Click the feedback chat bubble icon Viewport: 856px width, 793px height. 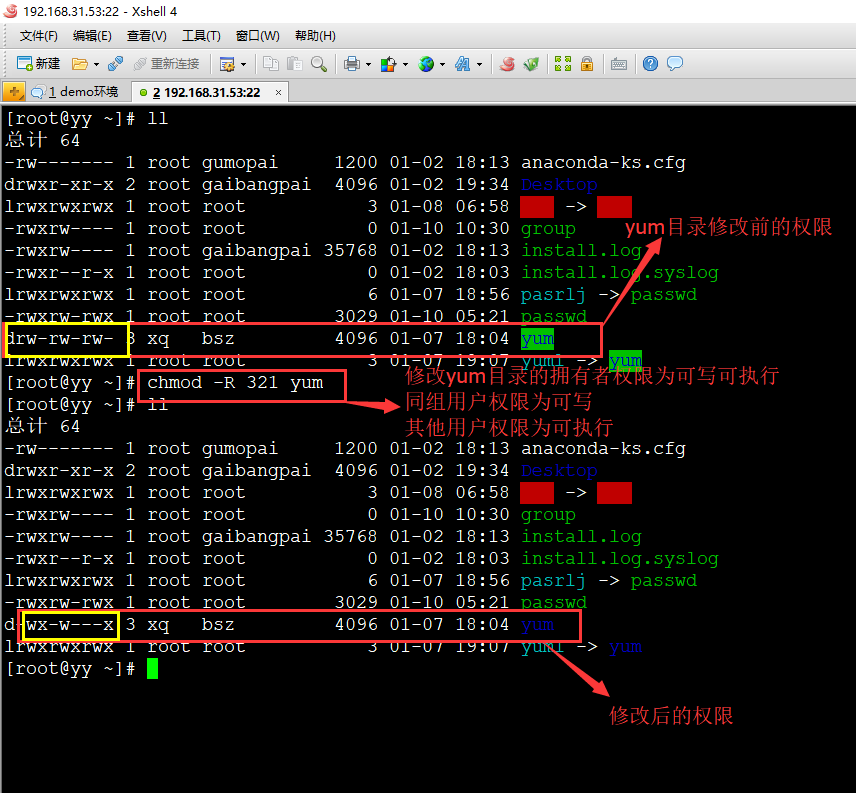[x=676, y=63]
